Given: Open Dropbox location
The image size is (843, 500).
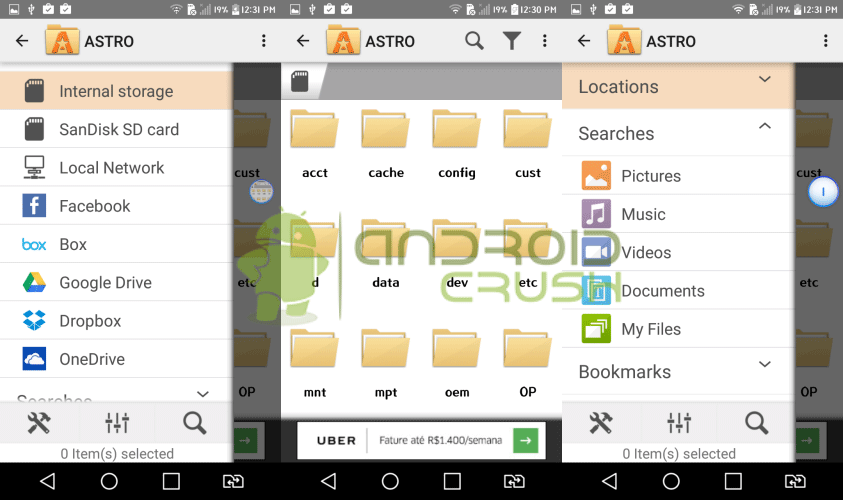Looking at the screenshot, I should 116,320.
